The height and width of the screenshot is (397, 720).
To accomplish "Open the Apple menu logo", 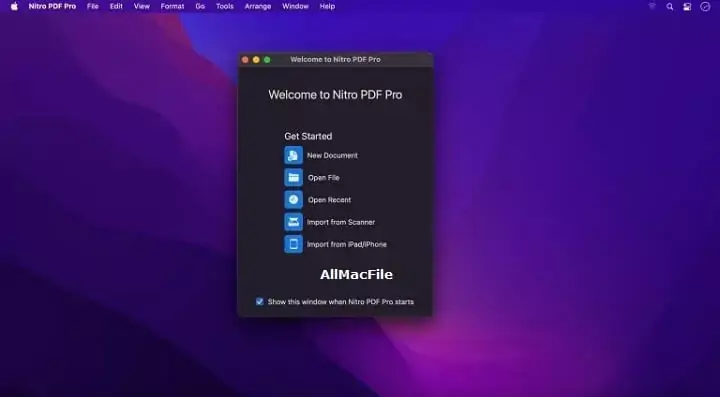I will tap(14, 6).
